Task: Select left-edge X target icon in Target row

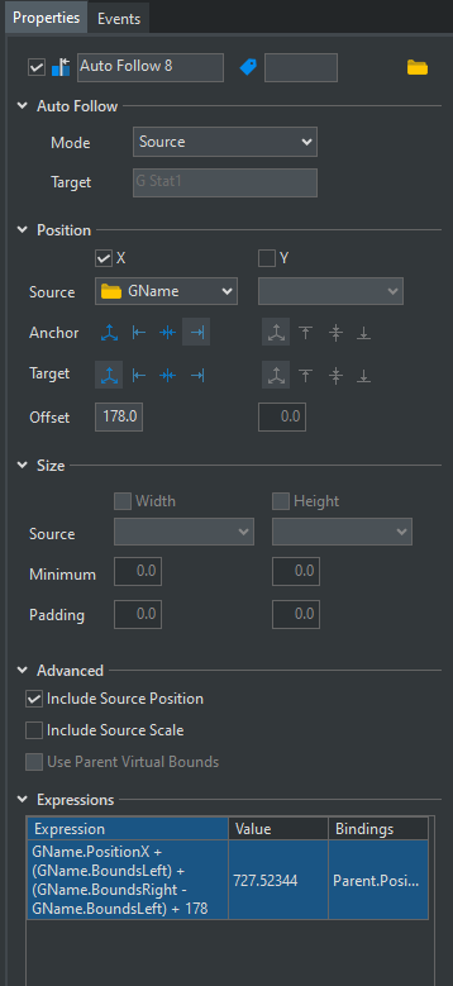Action: click(x=139, y=375)
